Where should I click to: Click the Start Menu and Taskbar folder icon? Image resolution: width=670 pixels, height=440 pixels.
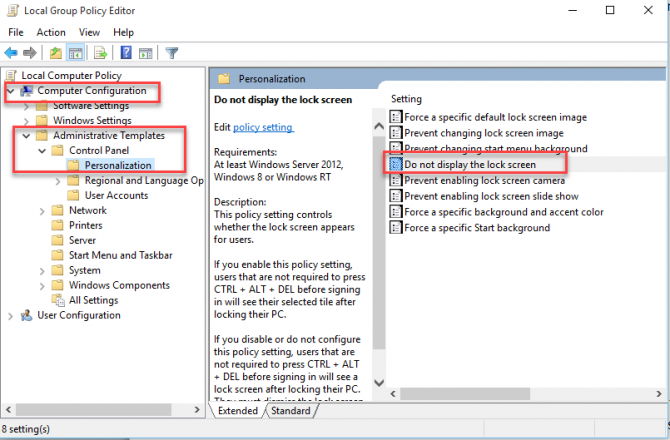(x=57, y=255)
